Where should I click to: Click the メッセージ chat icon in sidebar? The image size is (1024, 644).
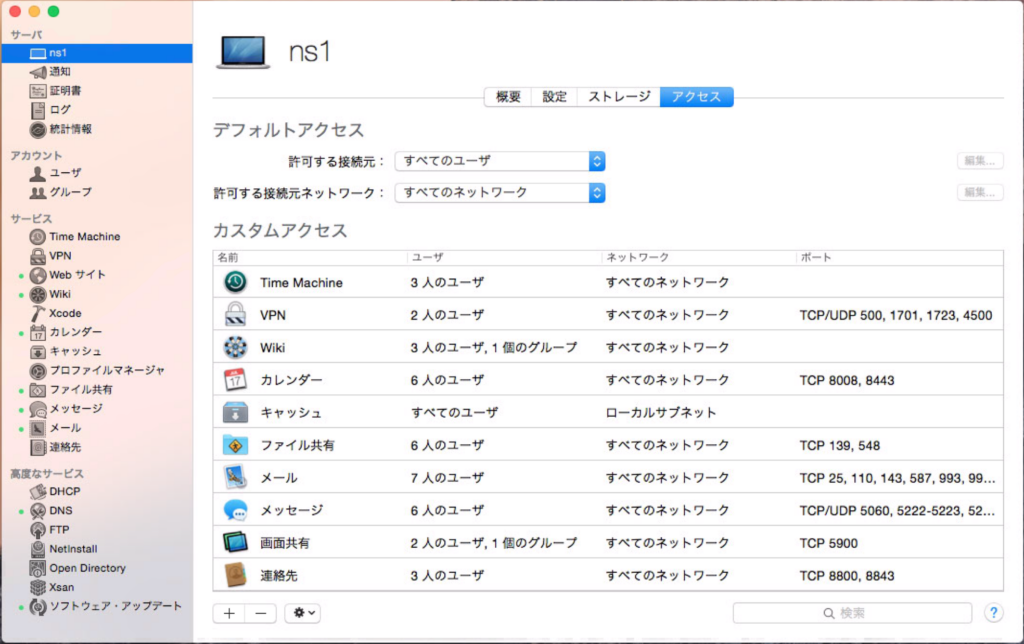38,409
